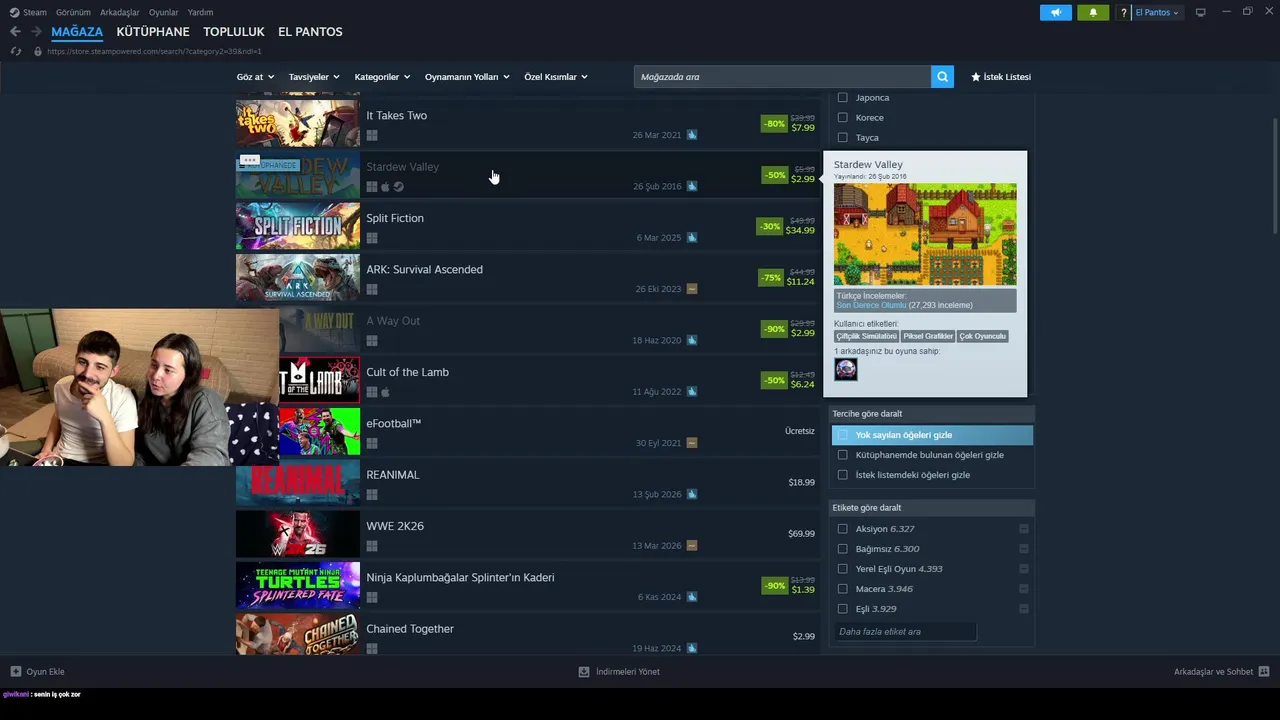Exclude the Macera tag with minus icon

pyautogui.click(x=1024, y=589)
